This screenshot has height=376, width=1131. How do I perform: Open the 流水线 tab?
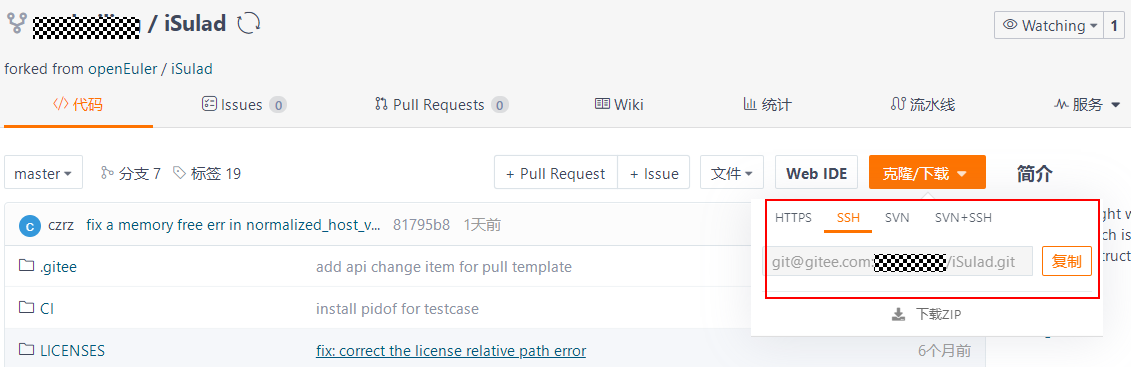[x=923, y=105]
